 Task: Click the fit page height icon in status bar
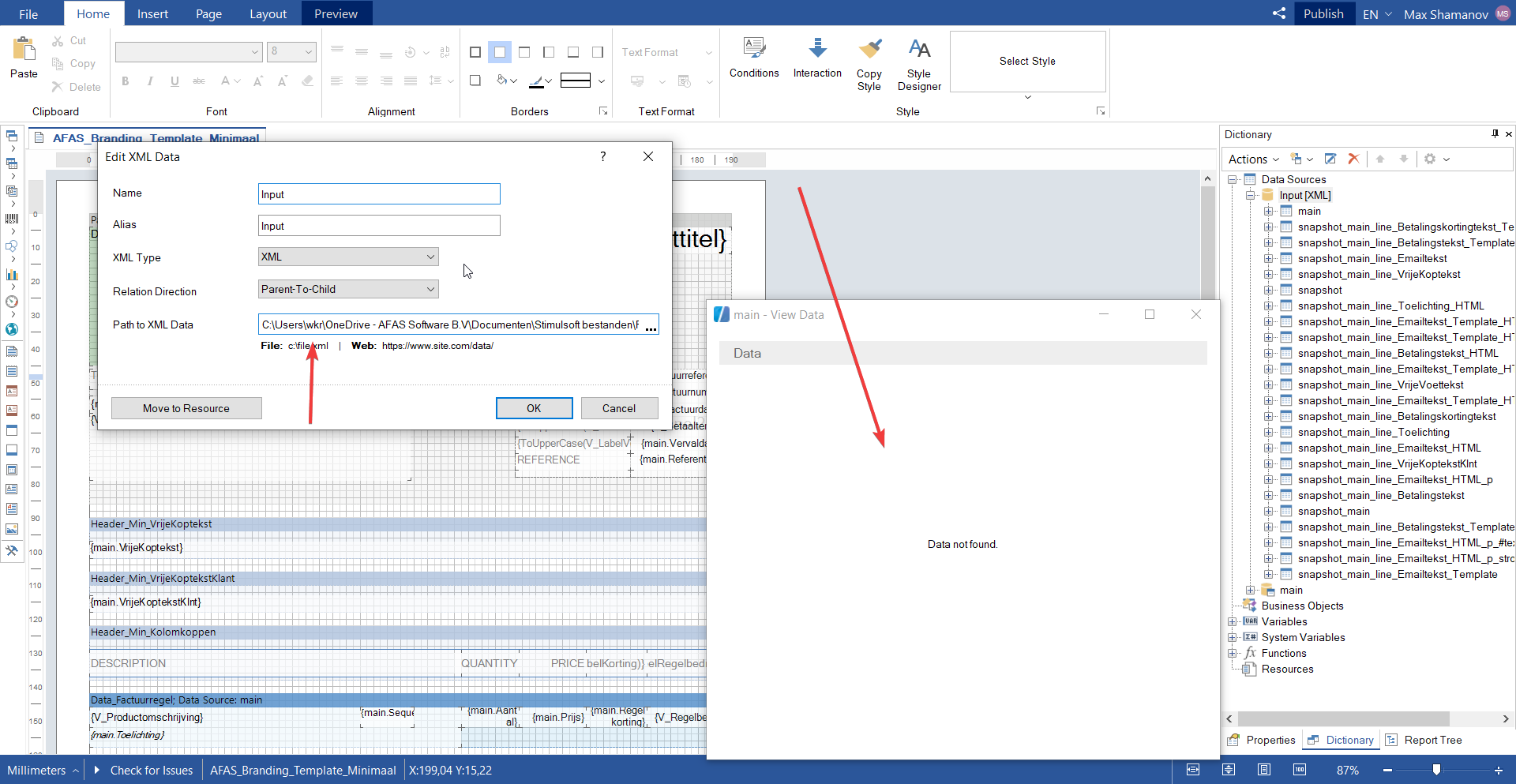[x=1229, y=770]
